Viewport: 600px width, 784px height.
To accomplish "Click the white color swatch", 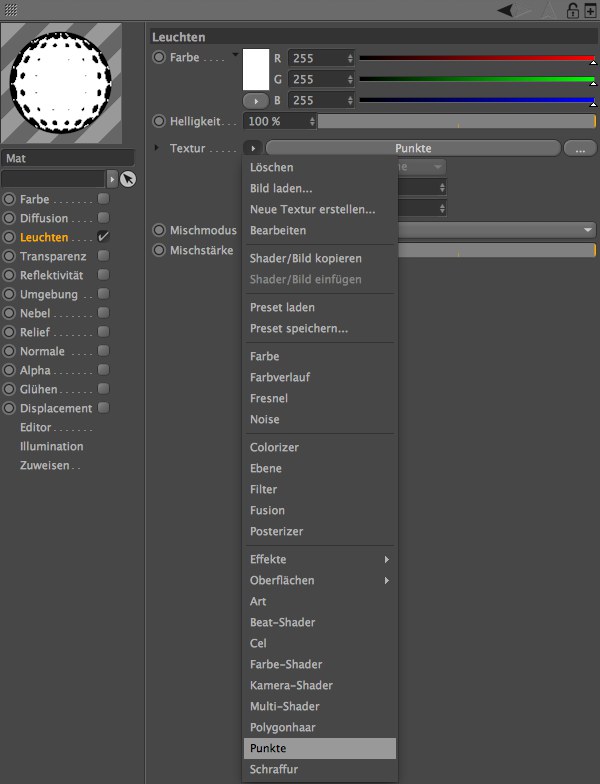I will point(258,68).
